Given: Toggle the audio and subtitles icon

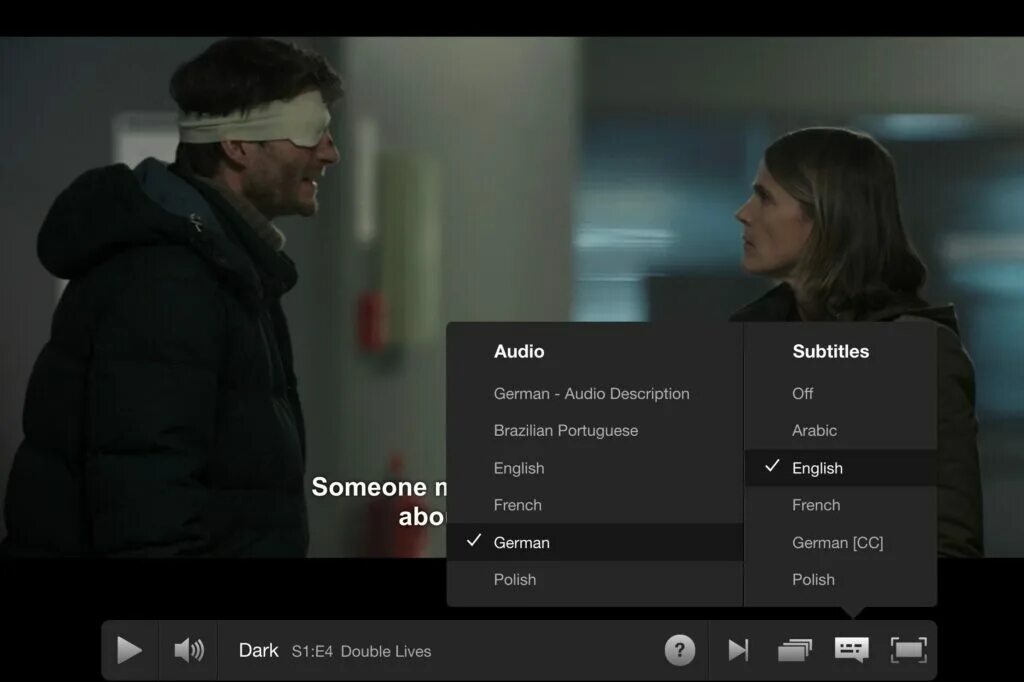Looking at the screenshot, I should [x=852, y=650].
